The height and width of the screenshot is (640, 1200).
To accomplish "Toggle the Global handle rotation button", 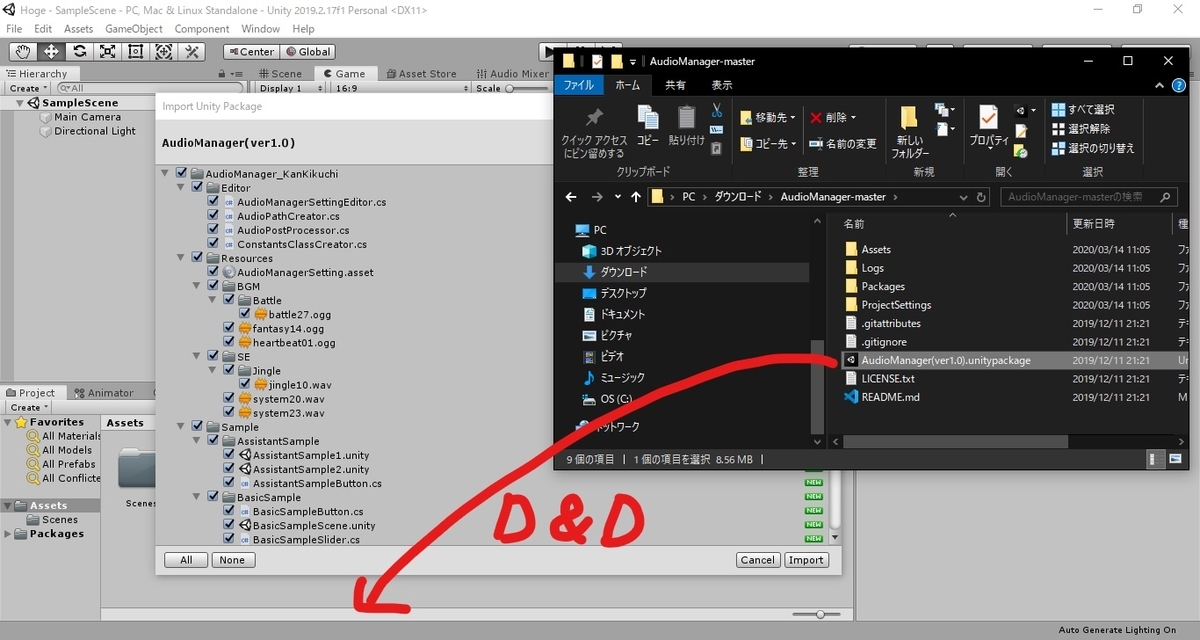I will click(307, 52).
